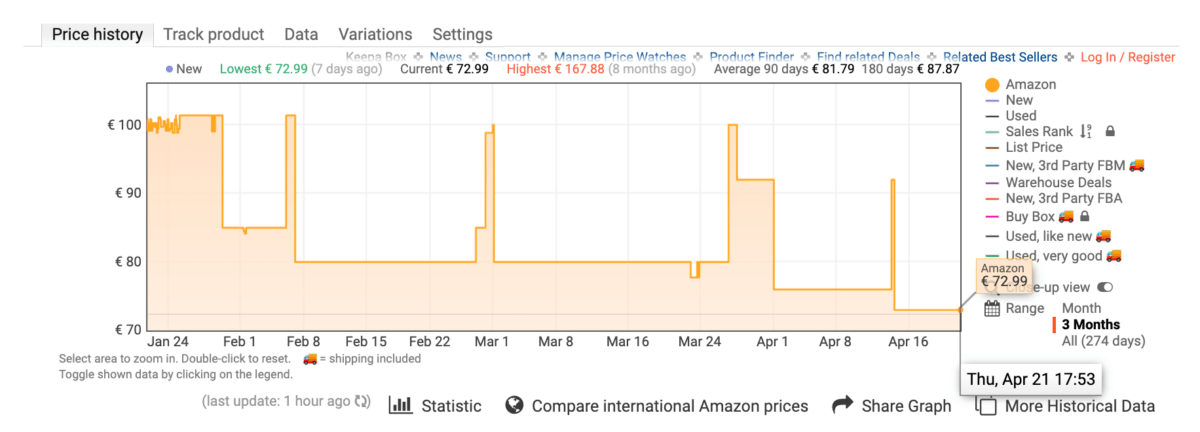1200x432 pixels.
Task: Select the Month range option
Action: coord(1081,308)
